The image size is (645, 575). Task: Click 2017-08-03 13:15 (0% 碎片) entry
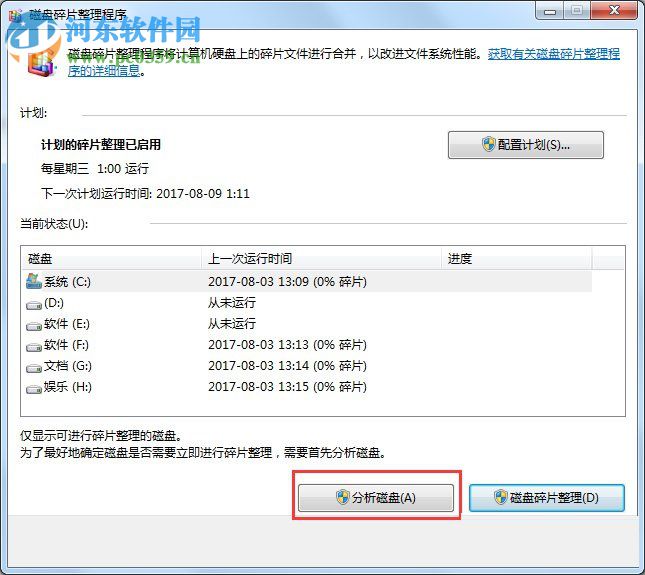tap(287, 387)
